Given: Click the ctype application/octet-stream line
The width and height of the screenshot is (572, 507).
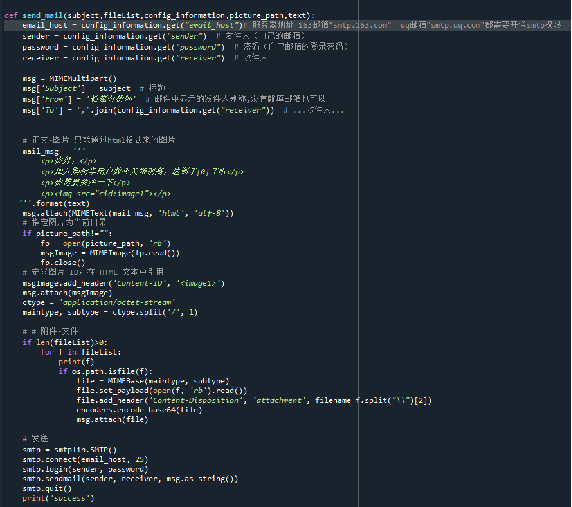Looking at the screenshot, I should pos(99,302).
